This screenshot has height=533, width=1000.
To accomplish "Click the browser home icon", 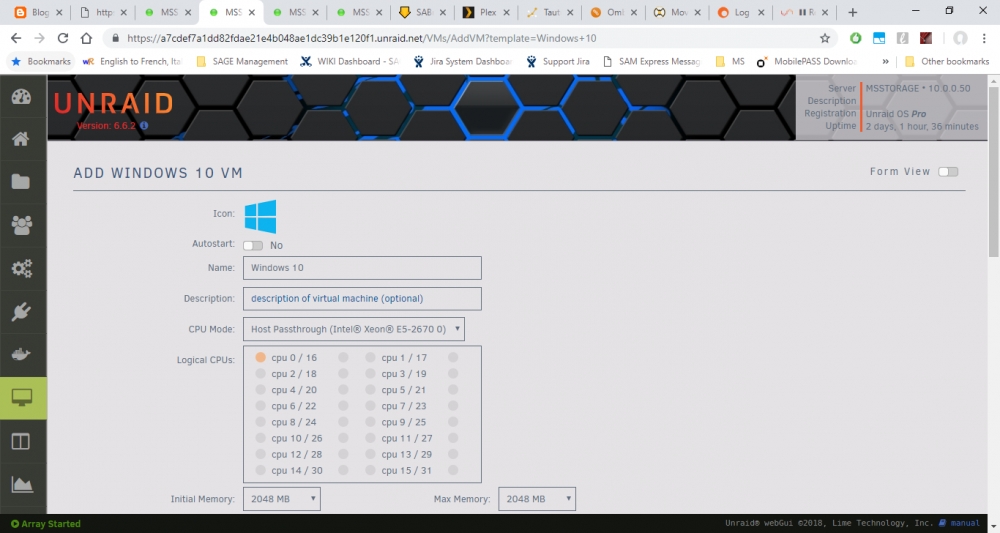I will click(x=86, y=38).
